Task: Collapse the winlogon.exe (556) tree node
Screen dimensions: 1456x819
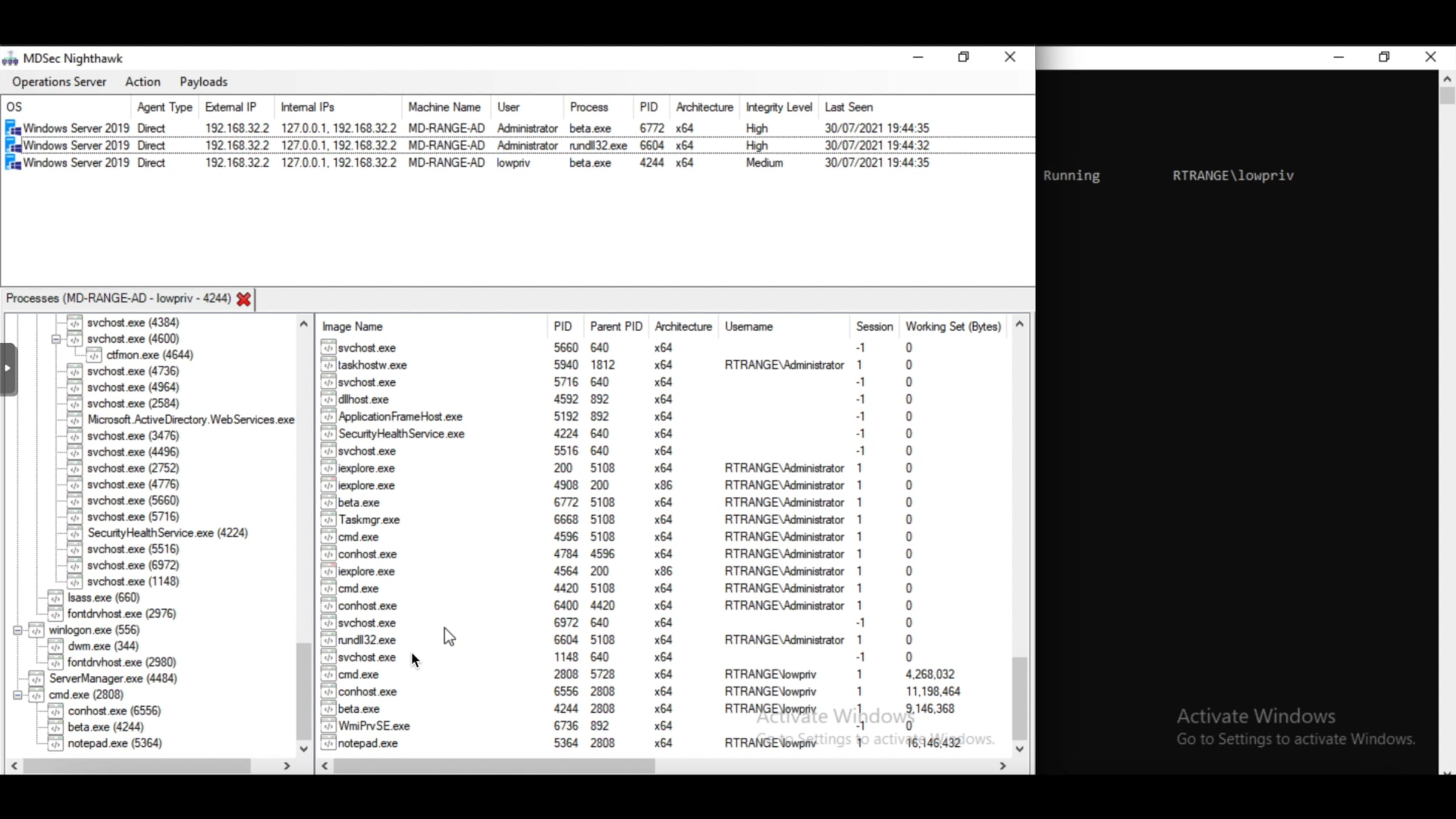Action: point(18,630)
